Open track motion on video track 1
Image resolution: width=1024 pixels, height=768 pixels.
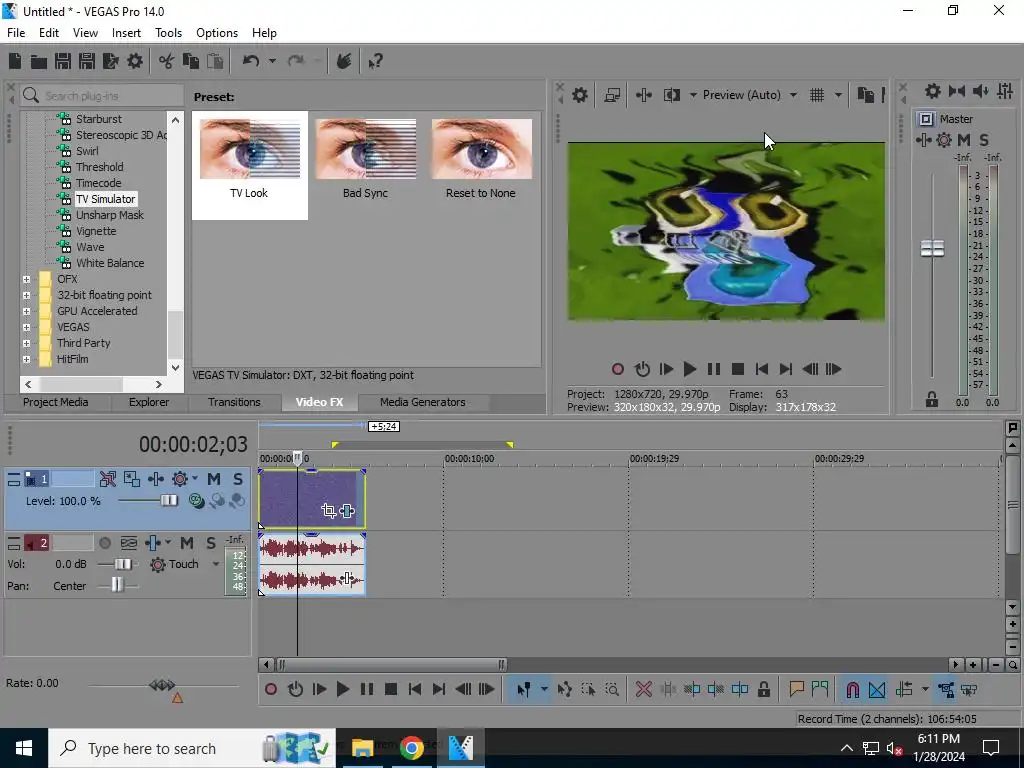(x=132, y=479)
